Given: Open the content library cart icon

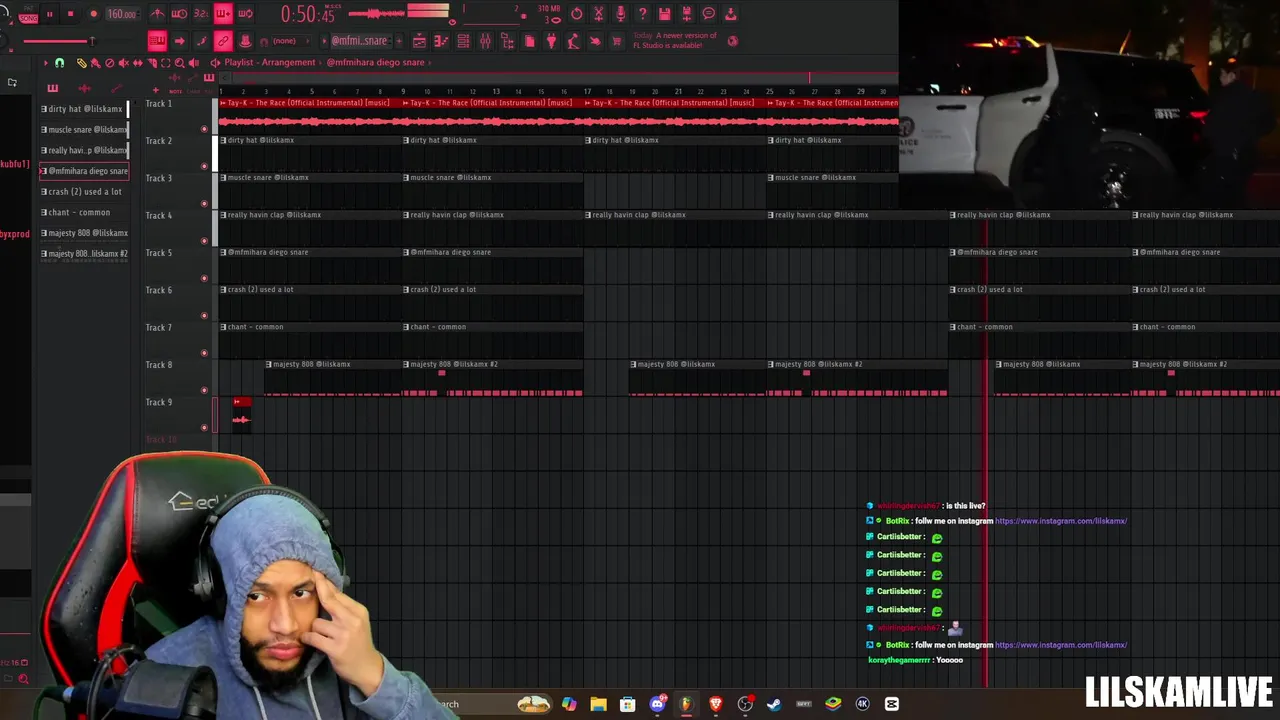Looking at the screenshot, I should click(x=617, y=41).
